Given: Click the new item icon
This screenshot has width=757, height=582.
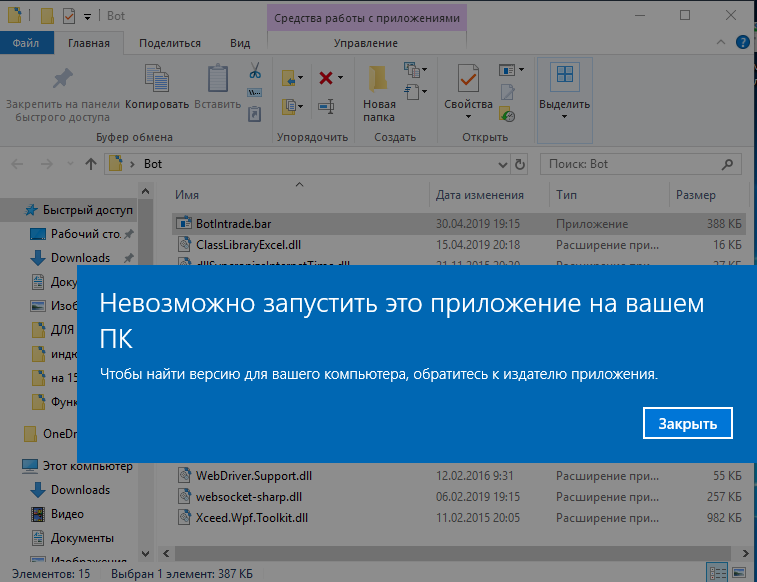Looking at the screenshot, I should tap(412, 70).
